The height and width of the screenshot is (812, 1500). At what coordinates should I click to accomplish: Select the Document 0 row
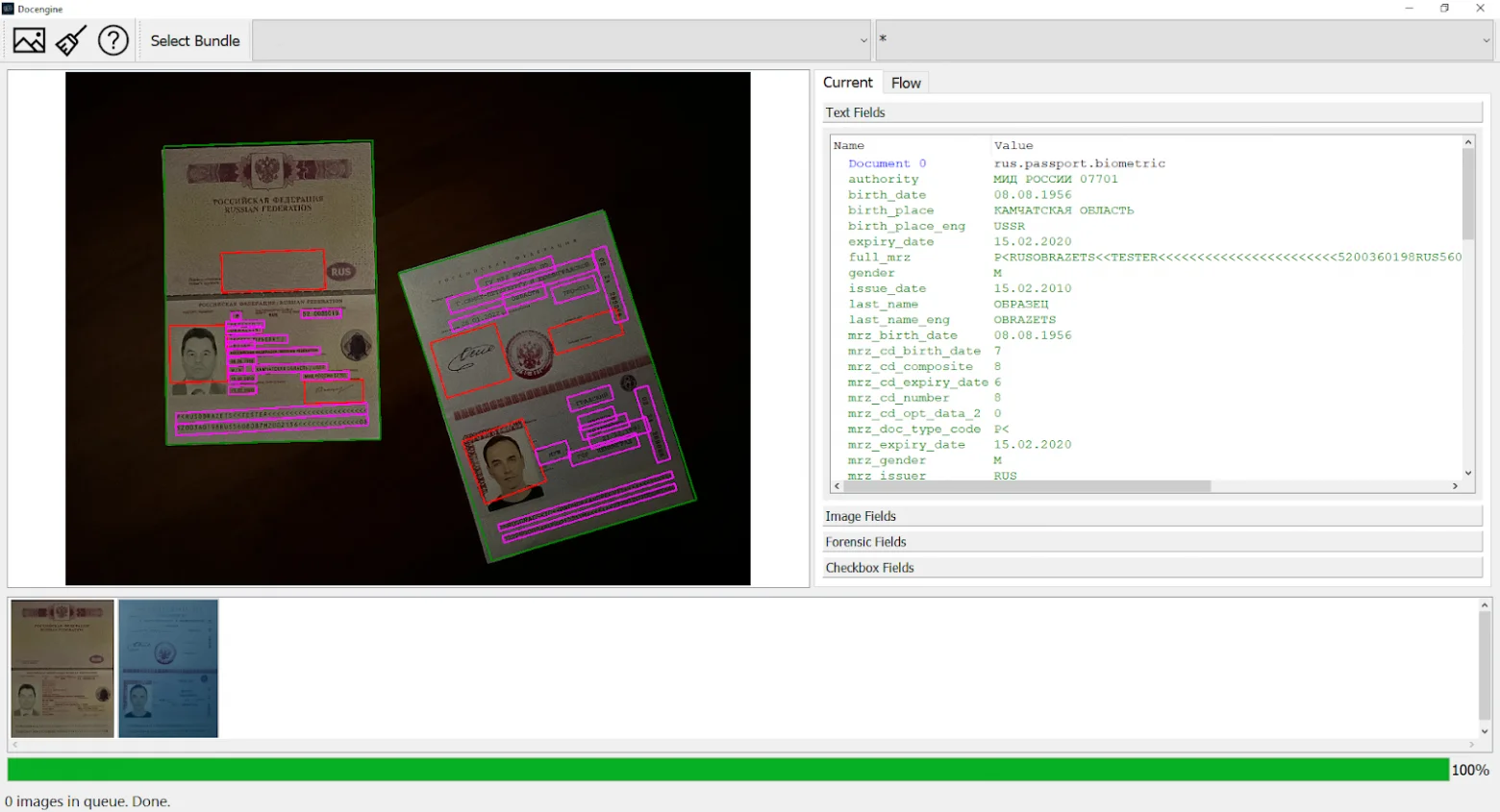[x=1146, y=163]
